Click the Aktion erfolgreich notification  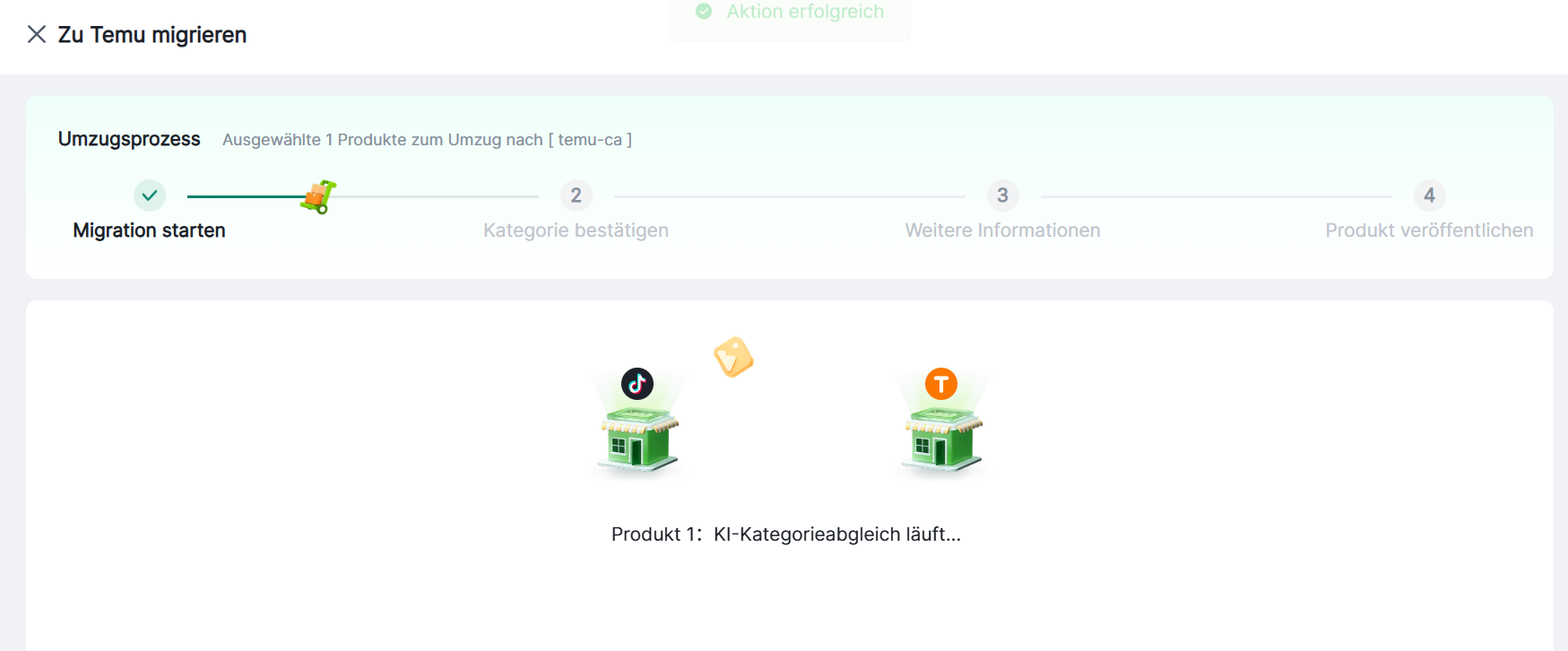click(x=789, y=13)
